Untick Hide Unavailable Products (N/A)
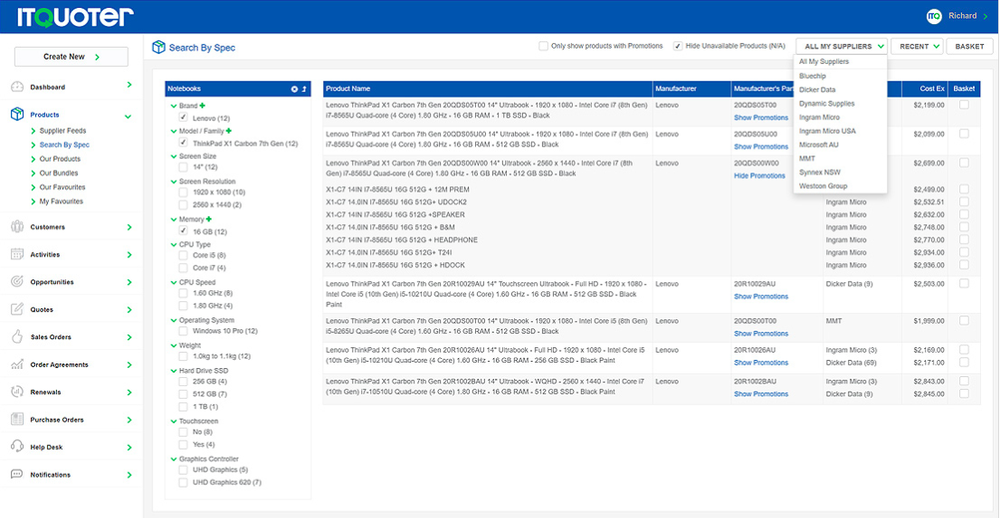Screen dimensions: 1000x518 [678, 46]
